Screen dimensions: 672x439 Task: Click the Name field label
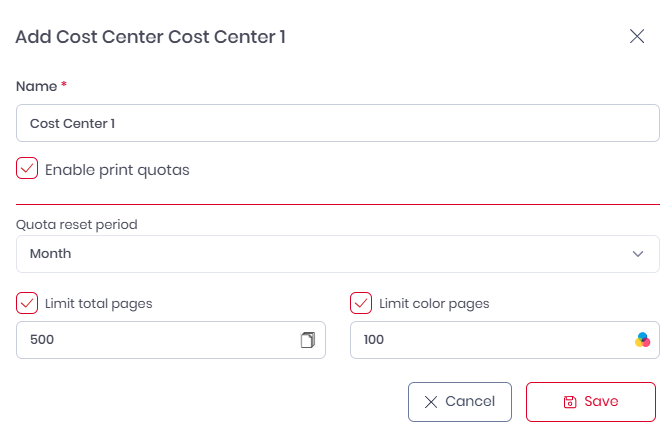[x=36, y=87]
